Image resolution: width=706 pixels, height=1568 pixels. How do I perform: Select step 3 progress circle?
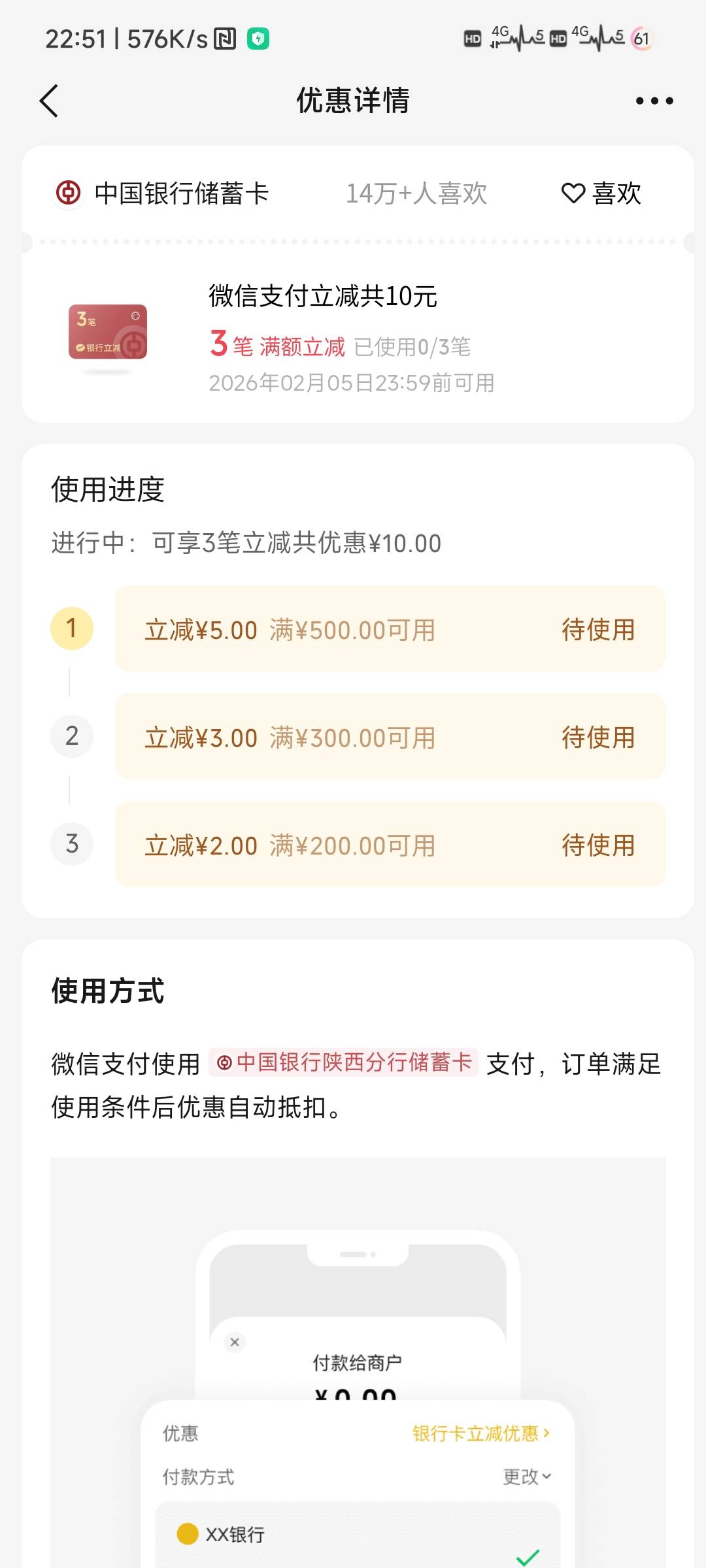tap(72, 844)
